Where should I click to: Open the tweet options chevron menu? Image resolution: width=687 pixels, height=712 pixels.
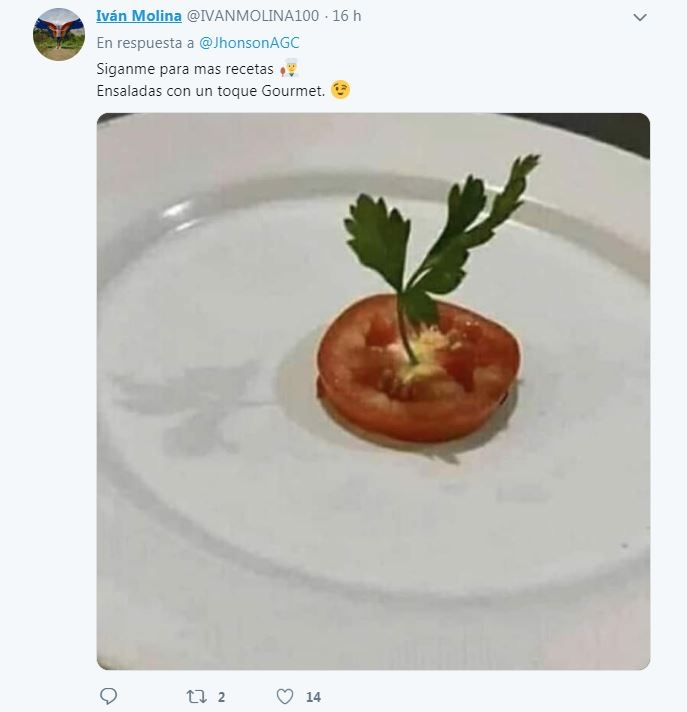tap(641, 18)
